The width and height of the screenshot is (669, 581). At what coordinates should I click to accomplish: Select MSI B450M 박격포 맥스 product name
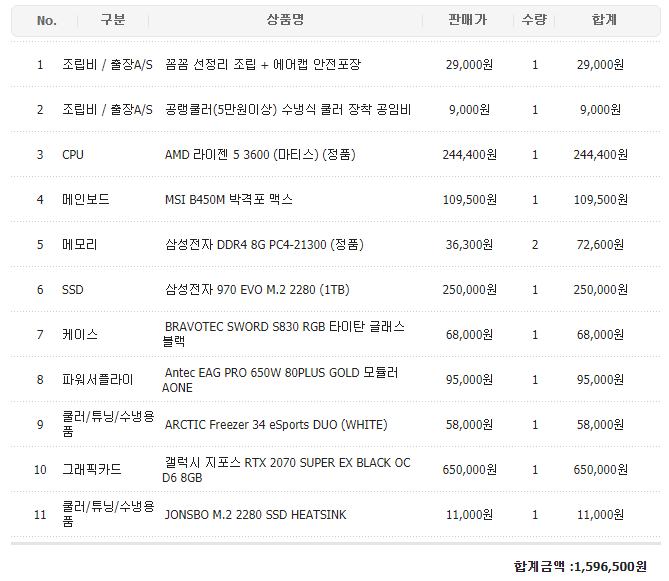click(x=228, y=199)
